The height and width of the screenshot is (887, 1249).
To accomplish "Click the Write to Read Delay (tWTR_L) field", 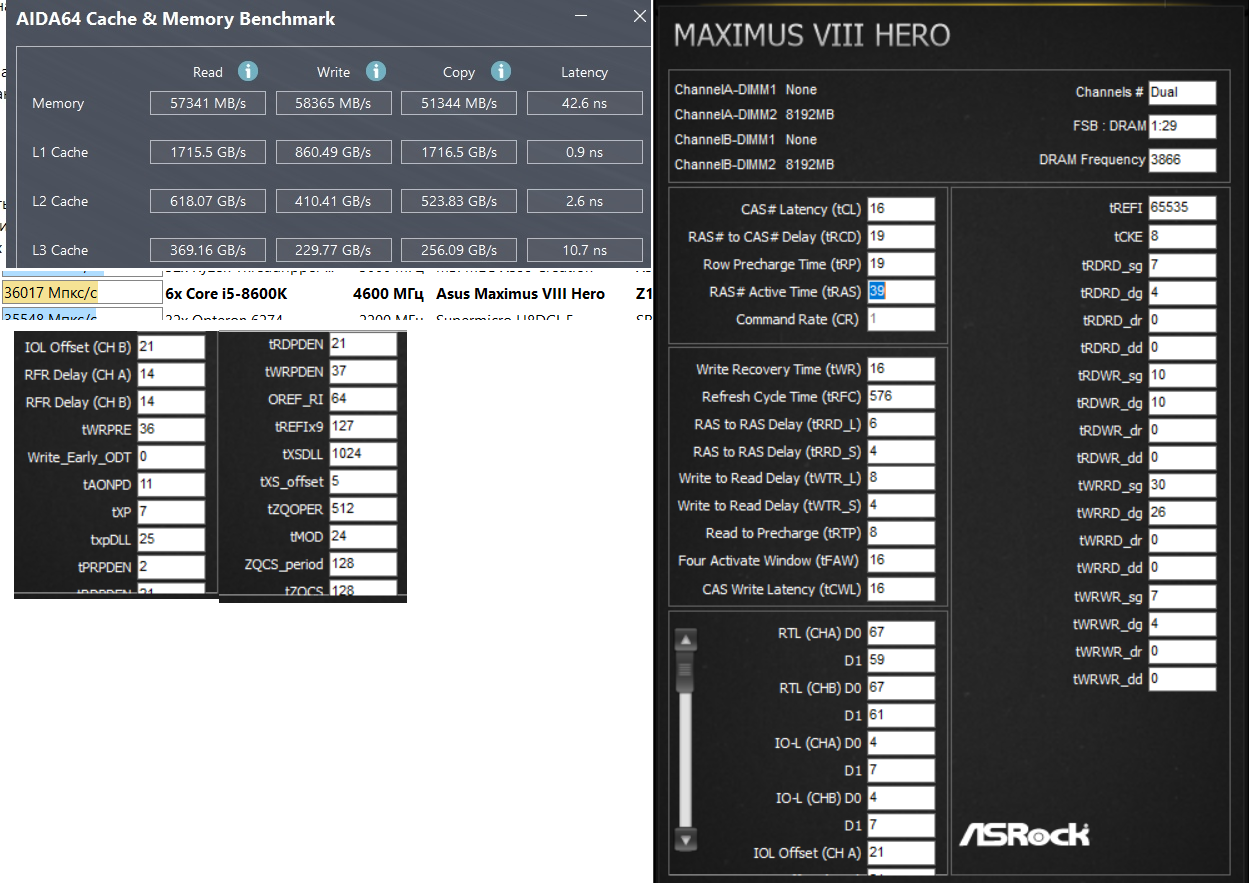I will pos(901,478).
